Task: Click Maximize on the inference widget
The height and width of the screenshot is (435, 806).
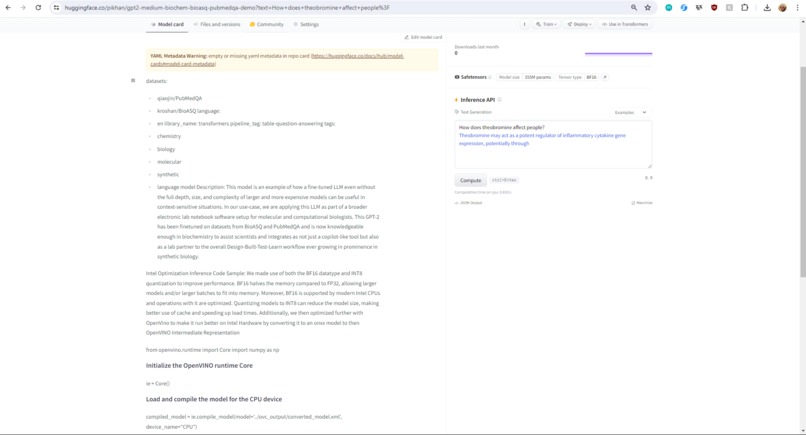Action: pos(642,203)
